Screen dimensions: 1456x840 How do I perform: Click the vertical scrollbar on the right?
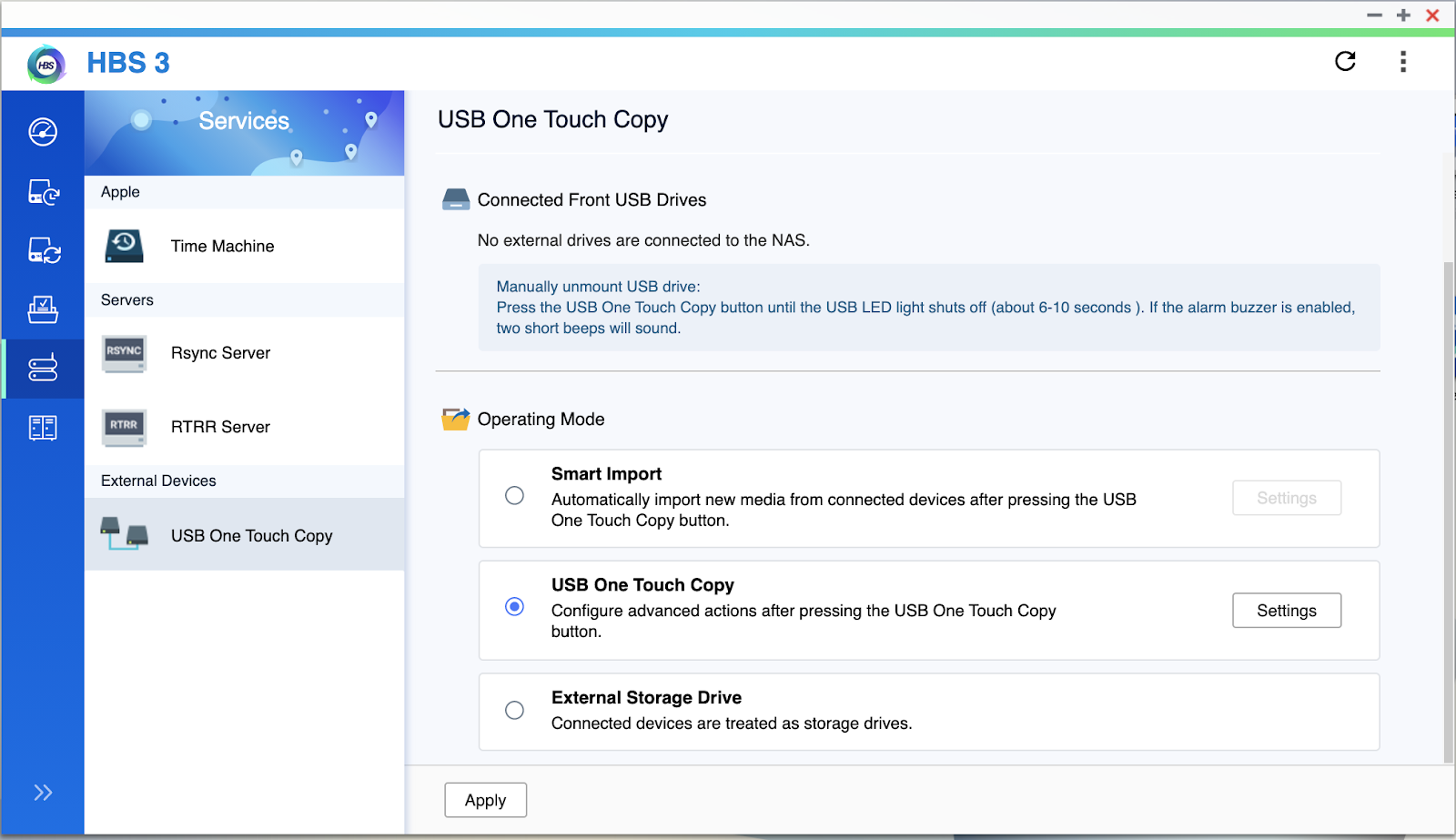(x=1448, y=510)
